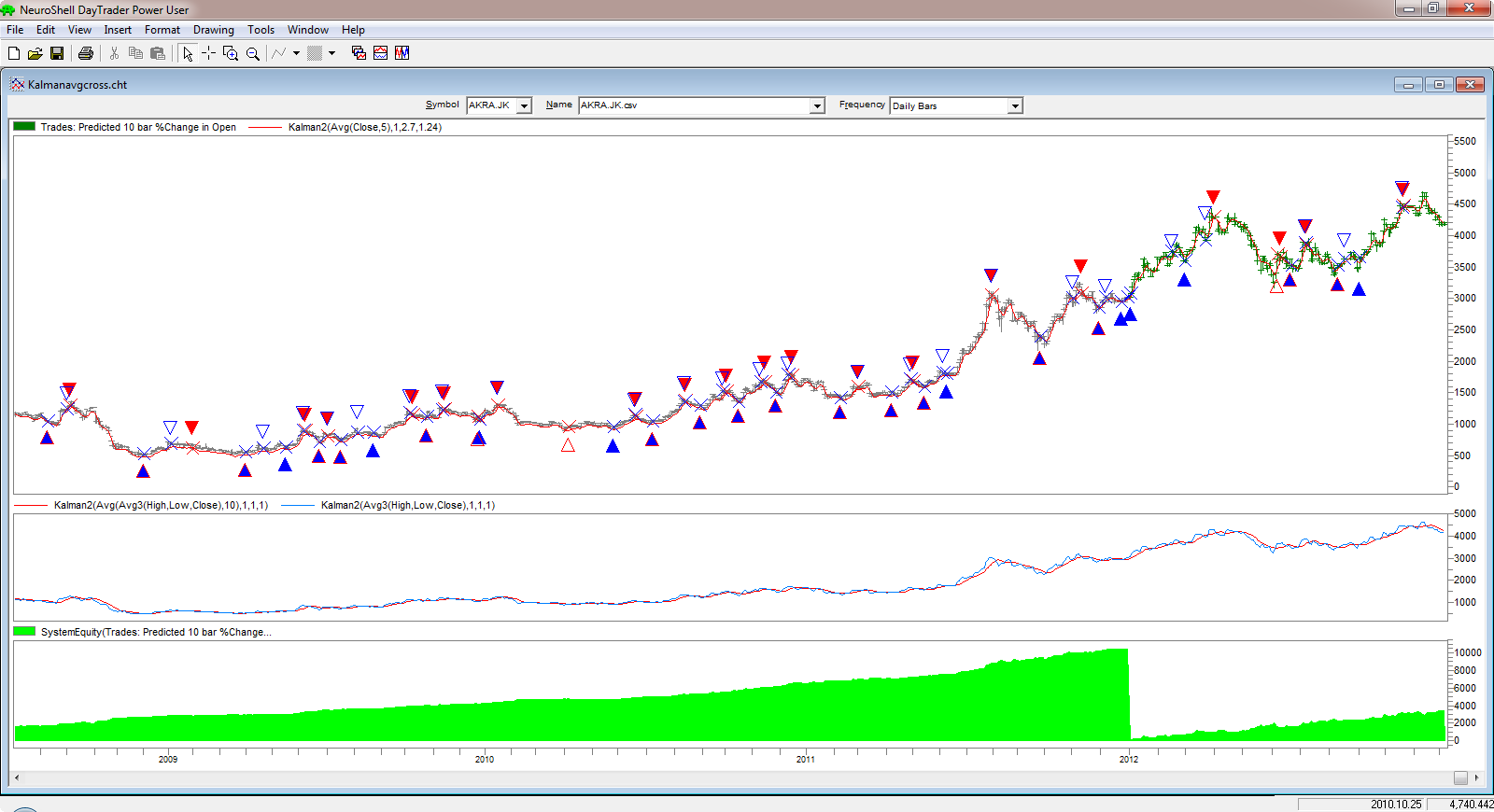Click the 2010.10.25 date in status bar
This screenshot has width=1494, height=812.
click(1396, 804)
